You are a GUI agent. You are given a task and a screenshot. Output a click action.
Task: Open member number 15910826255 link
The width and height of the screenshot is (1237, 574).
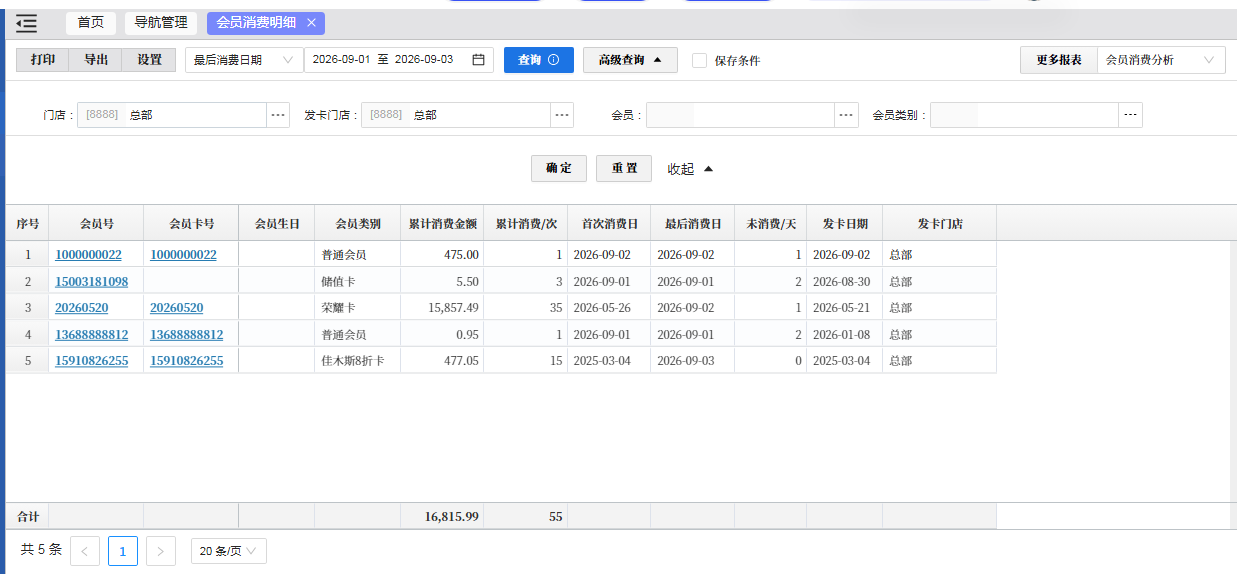91,361
